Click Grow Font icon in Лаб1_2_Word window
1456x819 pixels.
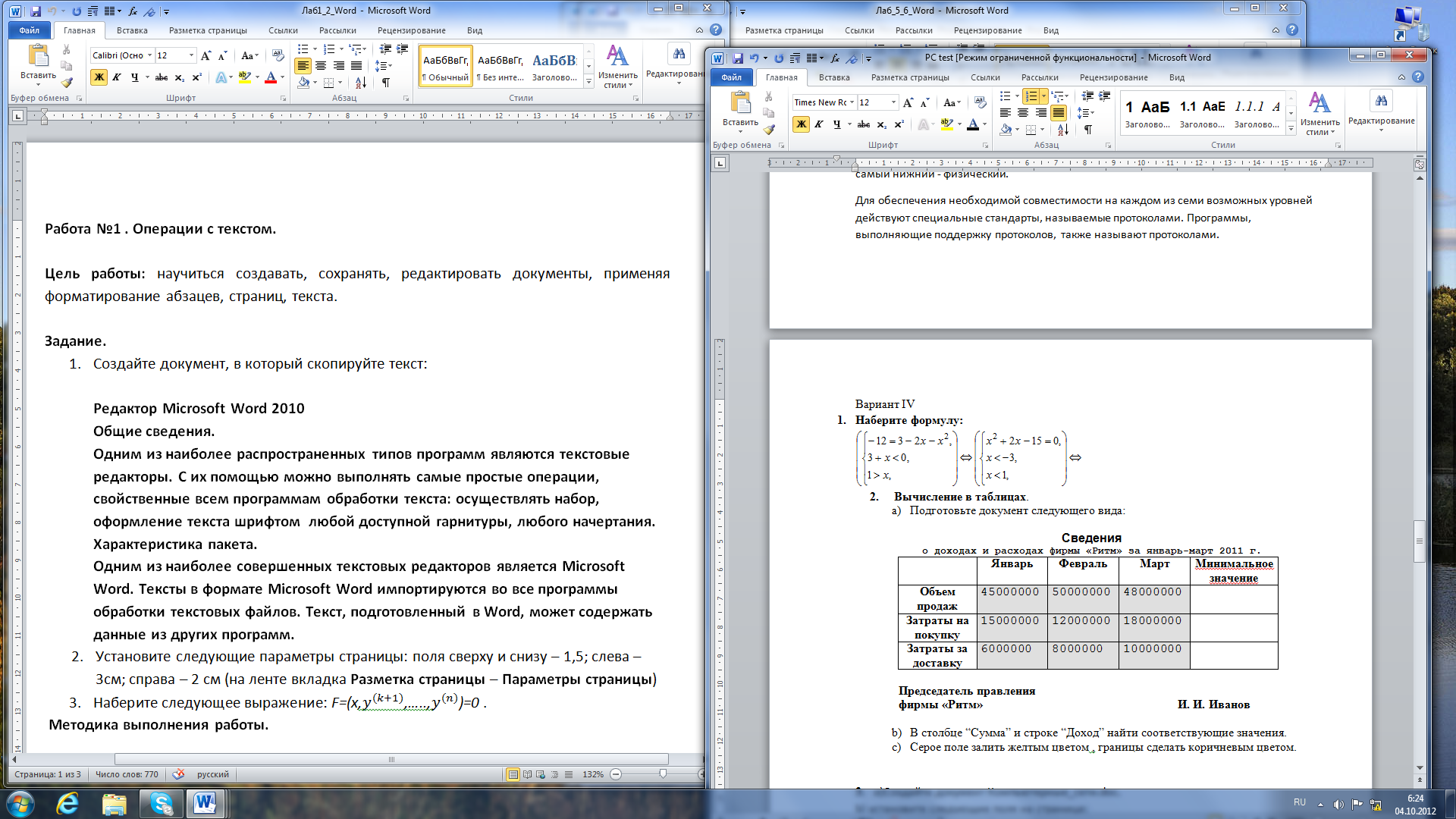coord(206,55)
